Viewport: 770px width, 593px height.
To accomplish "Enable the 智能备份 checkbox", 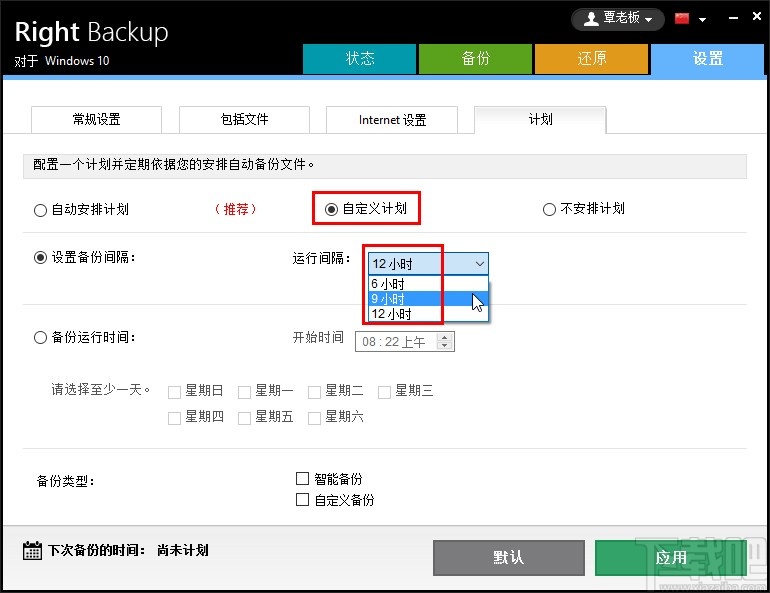I will [302, 478].
